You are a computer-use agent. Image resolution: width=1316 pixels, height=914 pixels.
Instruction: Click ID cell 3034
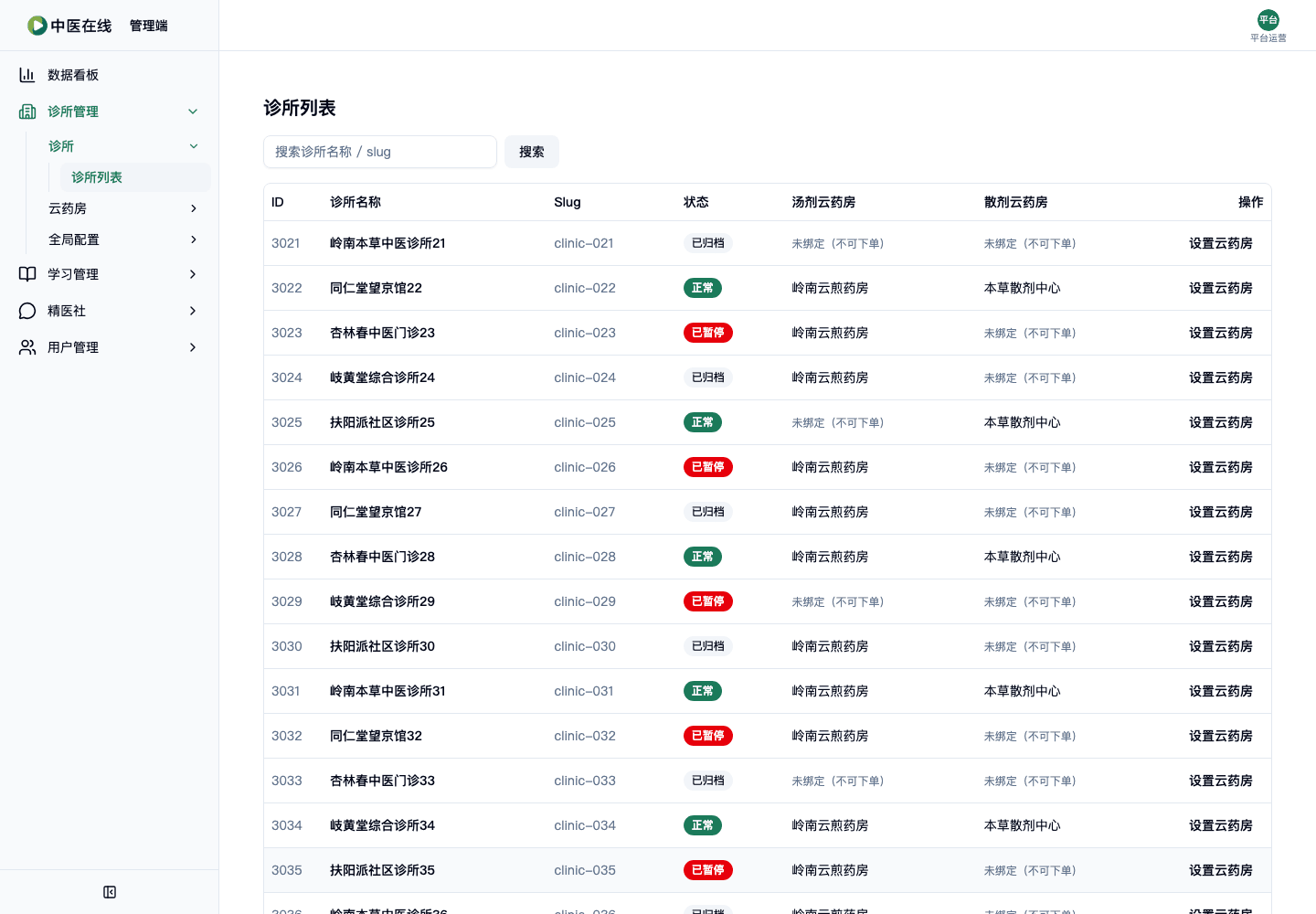287,825
